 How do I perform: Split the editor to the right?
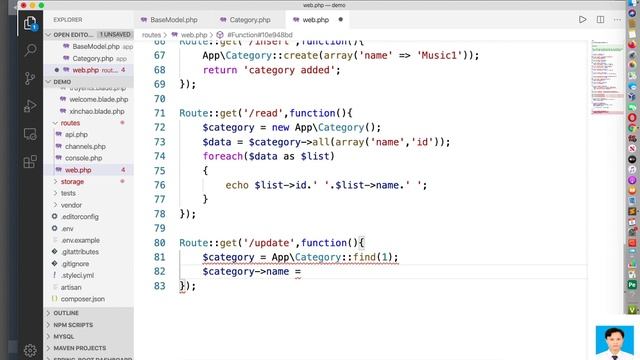pyautogui.click(x=600, y=20)
